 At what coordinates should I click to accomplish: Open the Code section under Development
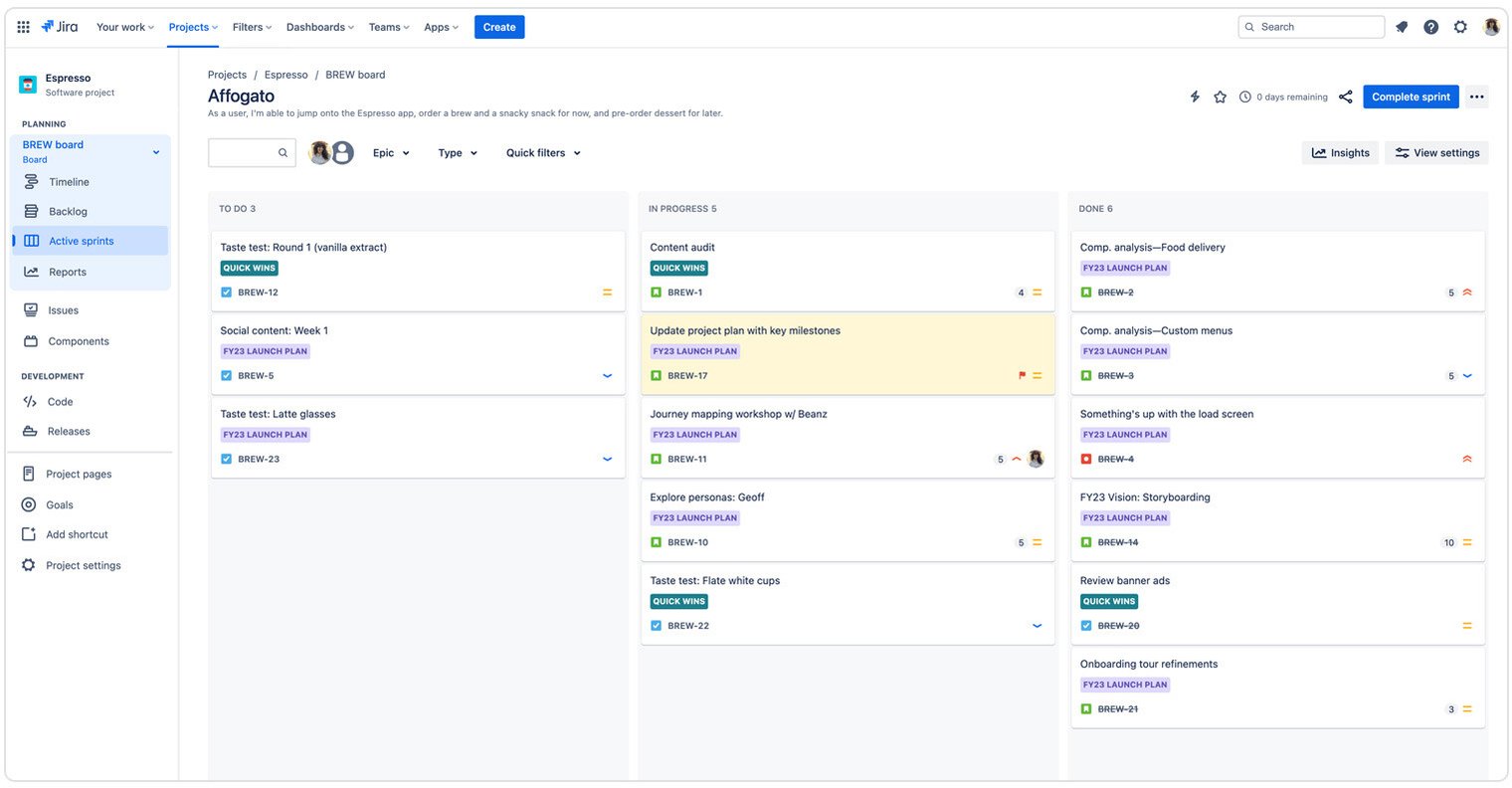[60, 401]
